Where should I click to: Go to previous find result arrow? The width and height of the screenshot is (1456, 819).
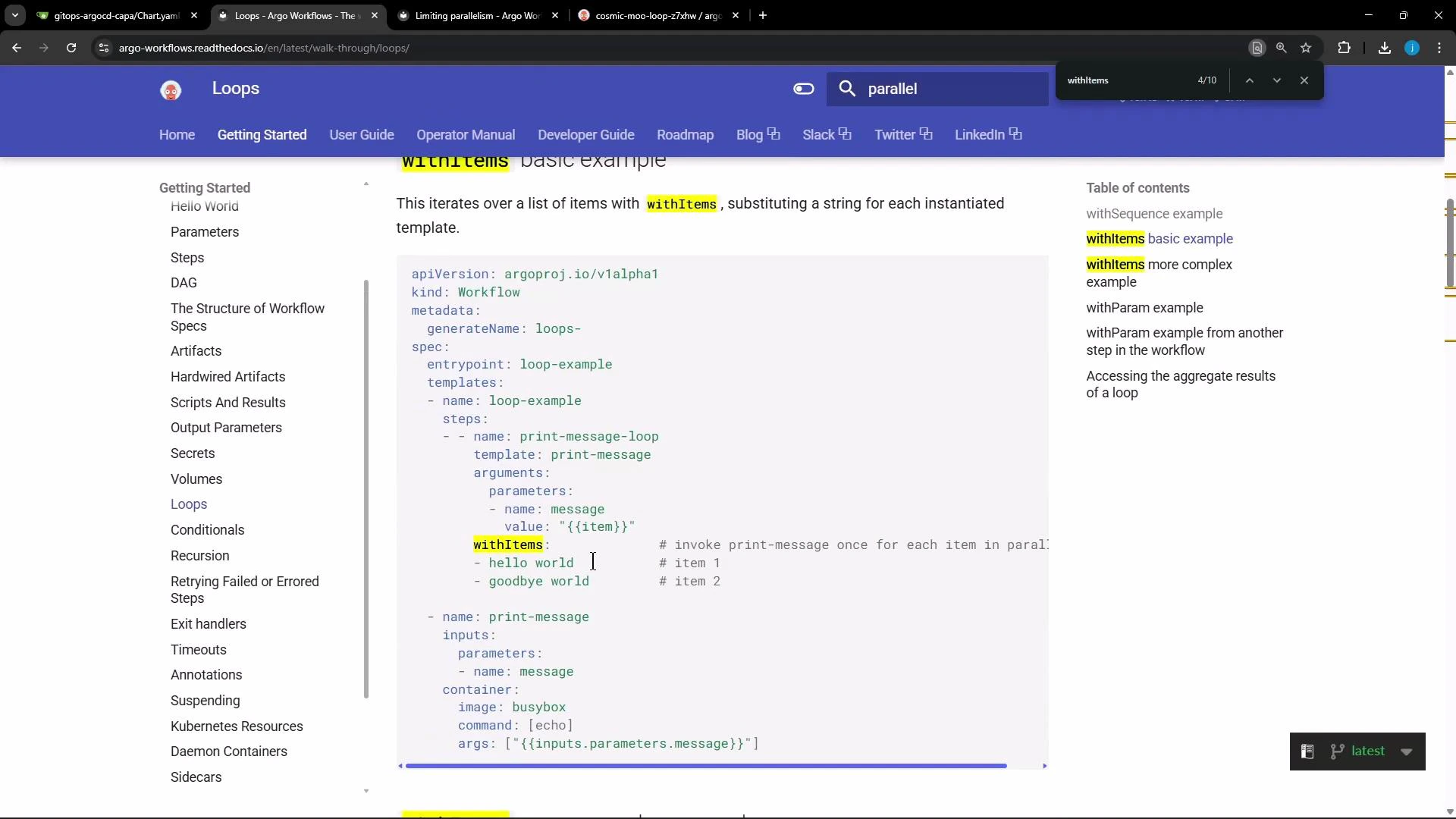coord(1250,80)
